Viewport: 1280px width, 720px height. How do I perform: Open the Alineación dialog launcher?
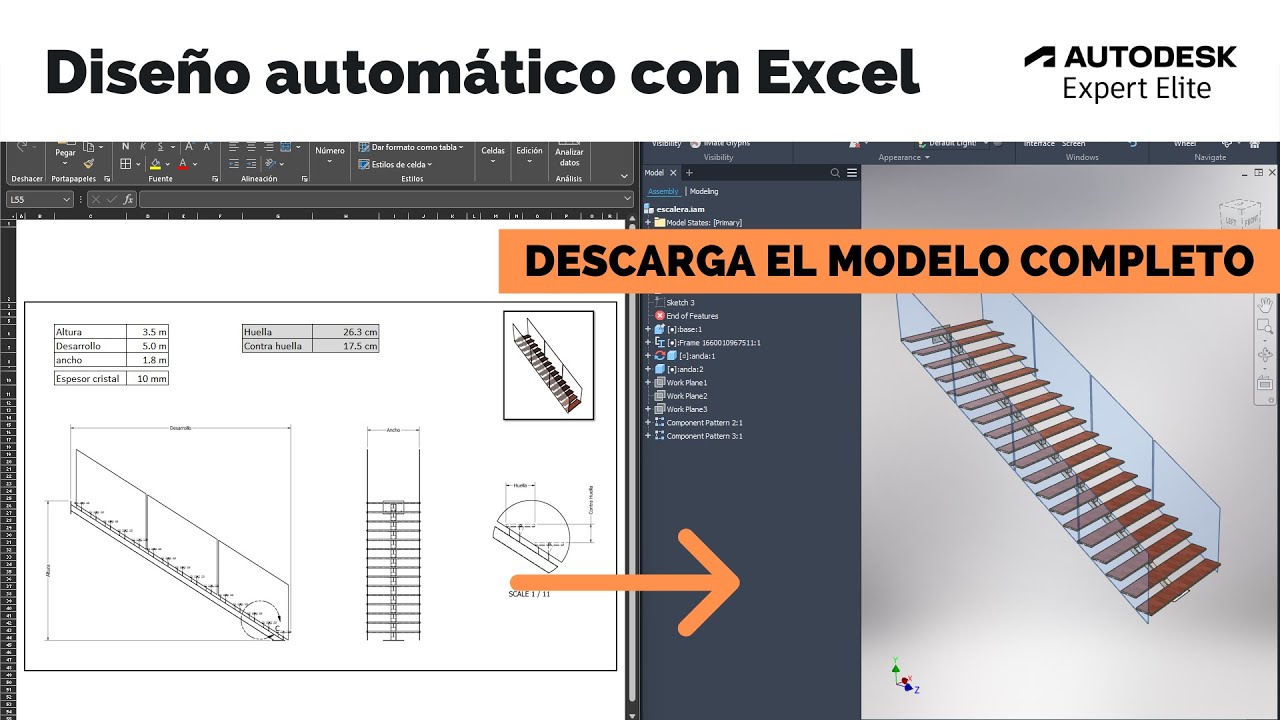click(304, 179)
